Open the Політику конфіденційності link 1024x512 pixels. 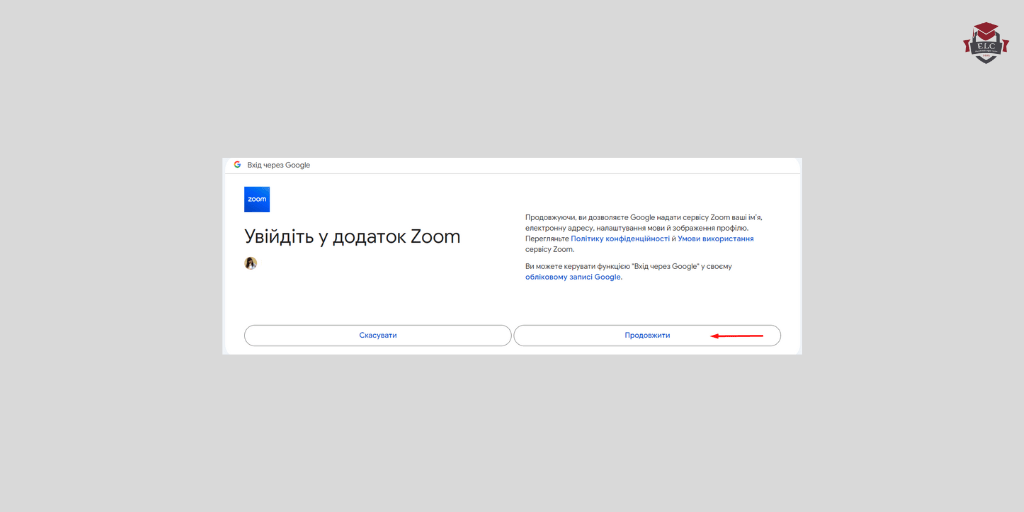click(621, 239)
